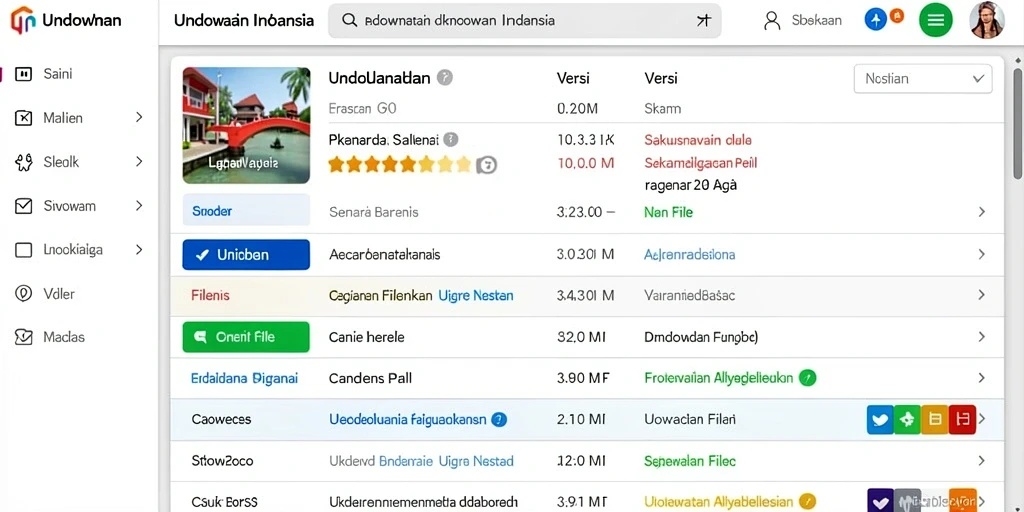Click the blue Twitter bird icon
Image resolution: width=1024 pixels, height=512 pixels.
880,420
